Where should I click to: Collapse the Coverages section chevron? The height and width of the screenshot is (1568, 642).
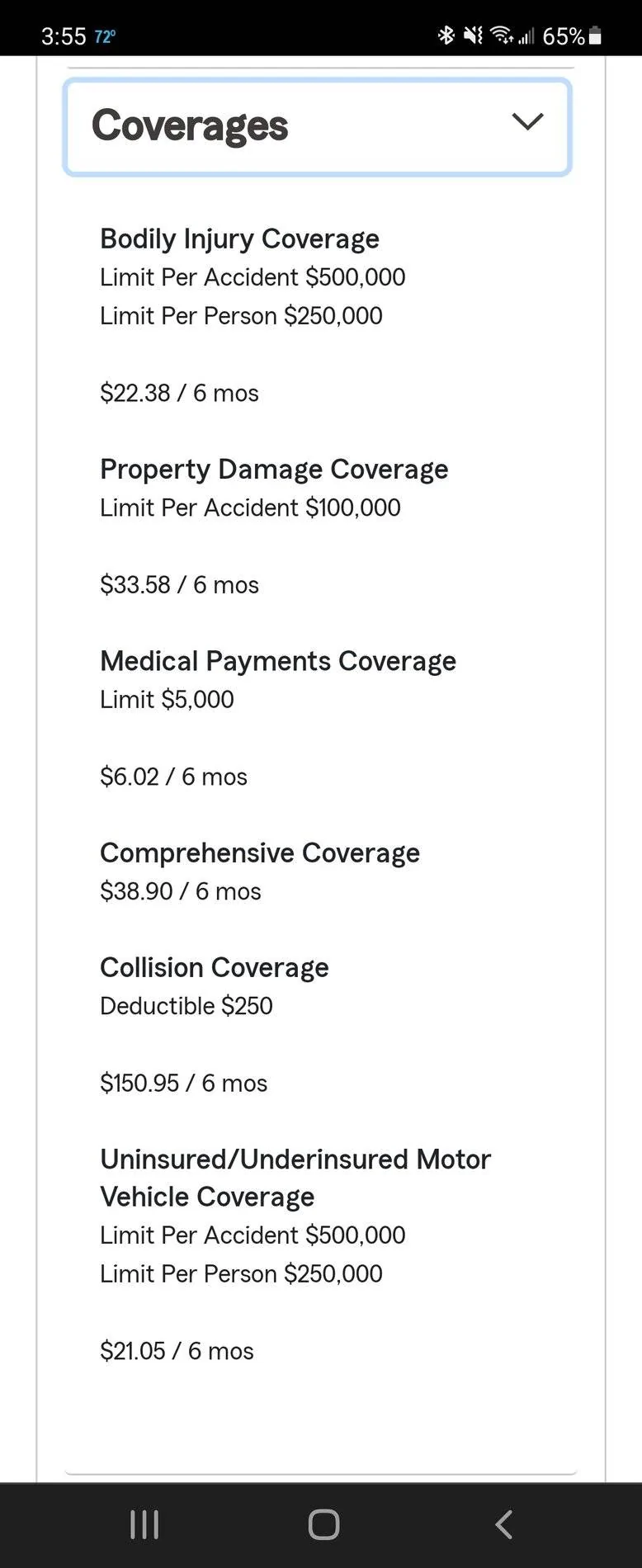tap(527, 121)
